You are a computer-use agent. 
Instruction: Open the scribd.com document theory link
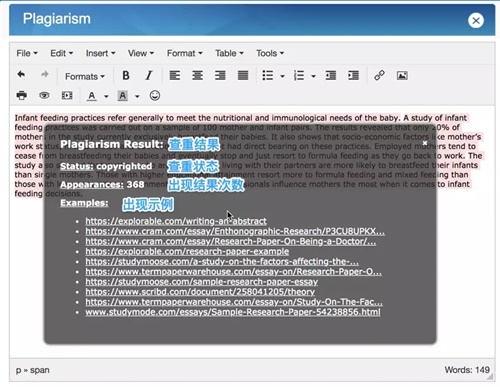pos(200,292)
